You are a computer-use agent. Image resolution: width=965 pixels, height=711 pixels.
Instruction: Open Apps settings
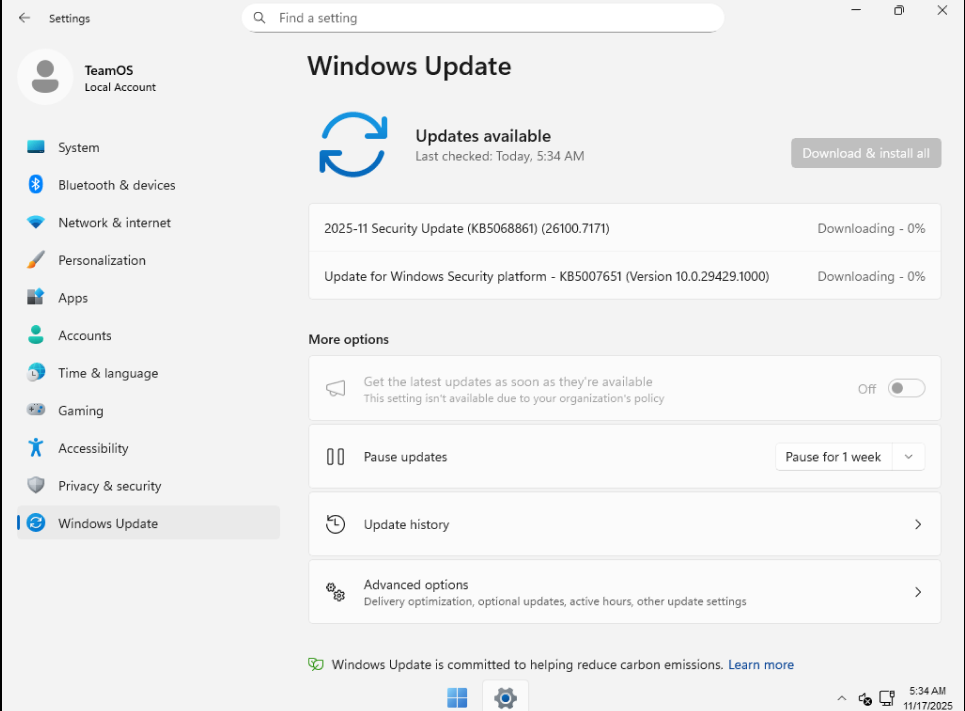148,297
